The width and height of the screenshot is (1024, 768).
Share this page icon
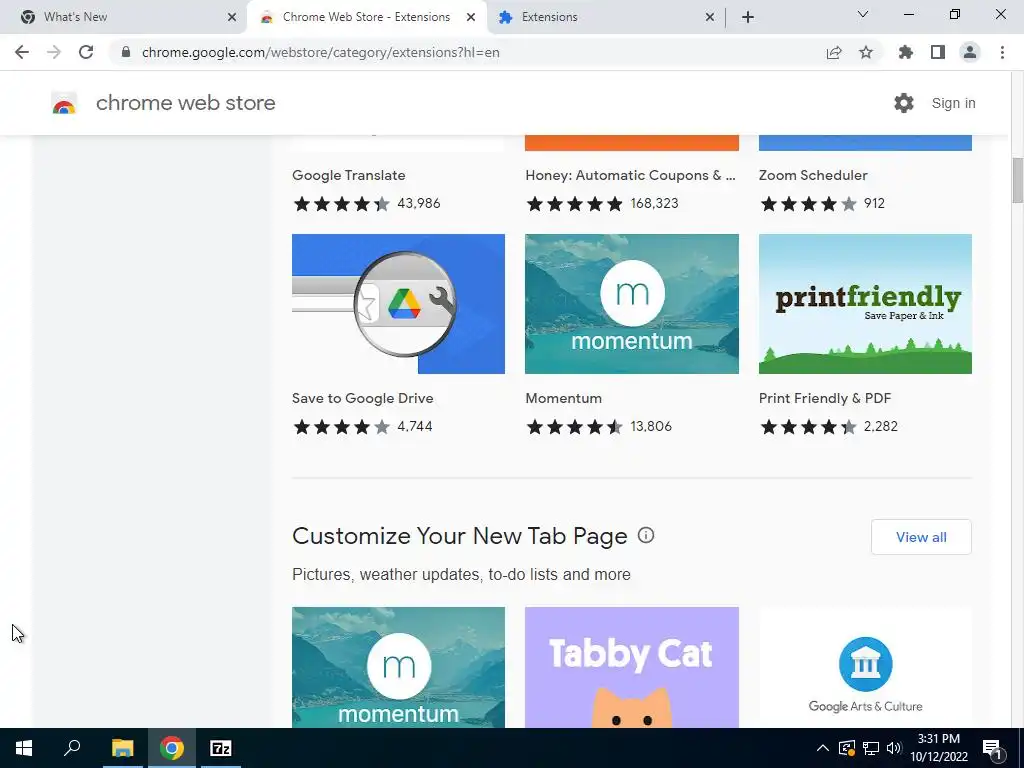click(x=834, y=52)
